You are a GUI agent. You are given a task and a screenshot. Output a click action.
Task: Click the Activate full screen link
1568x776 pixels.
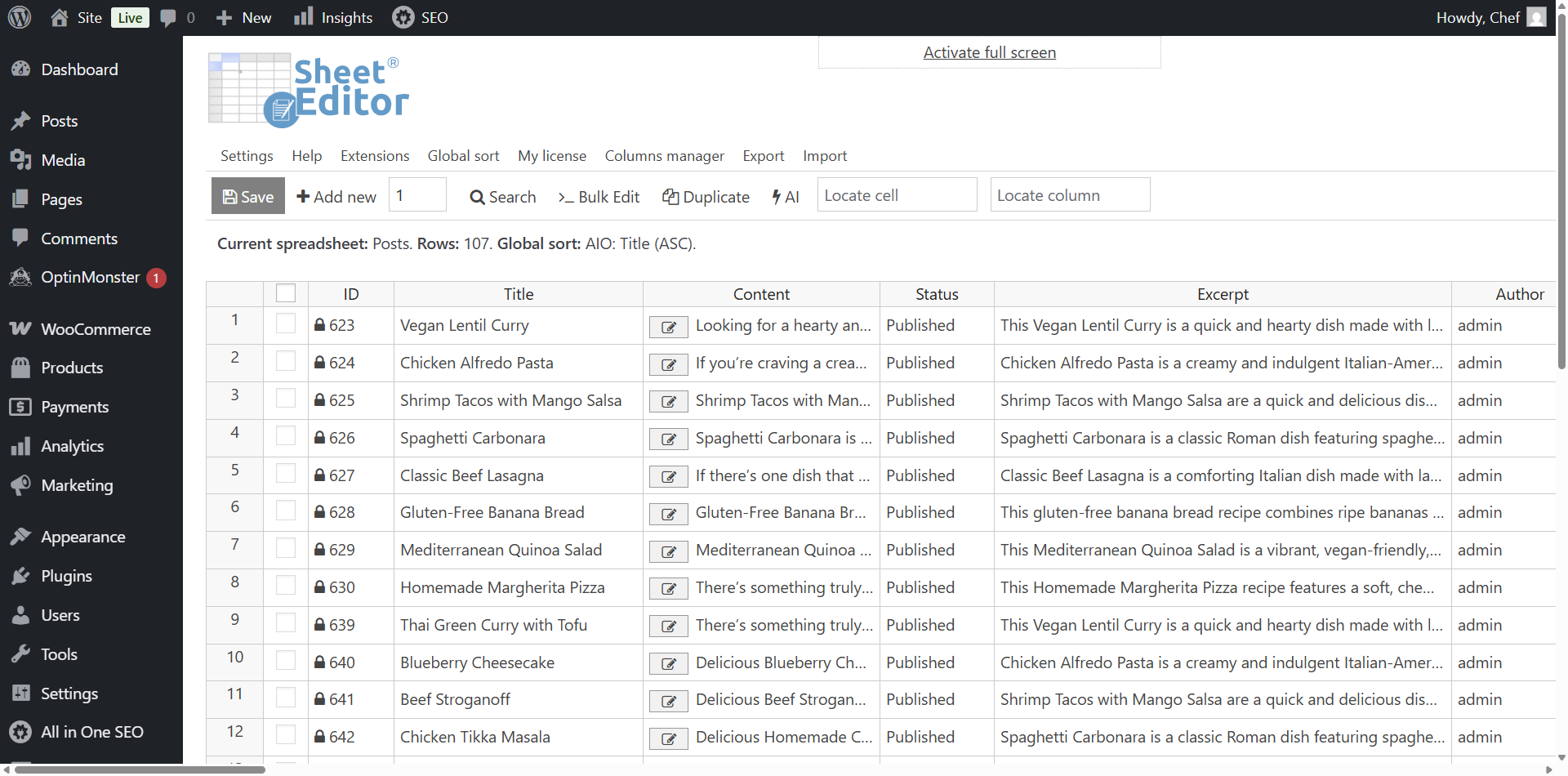[x=989, y=52]
